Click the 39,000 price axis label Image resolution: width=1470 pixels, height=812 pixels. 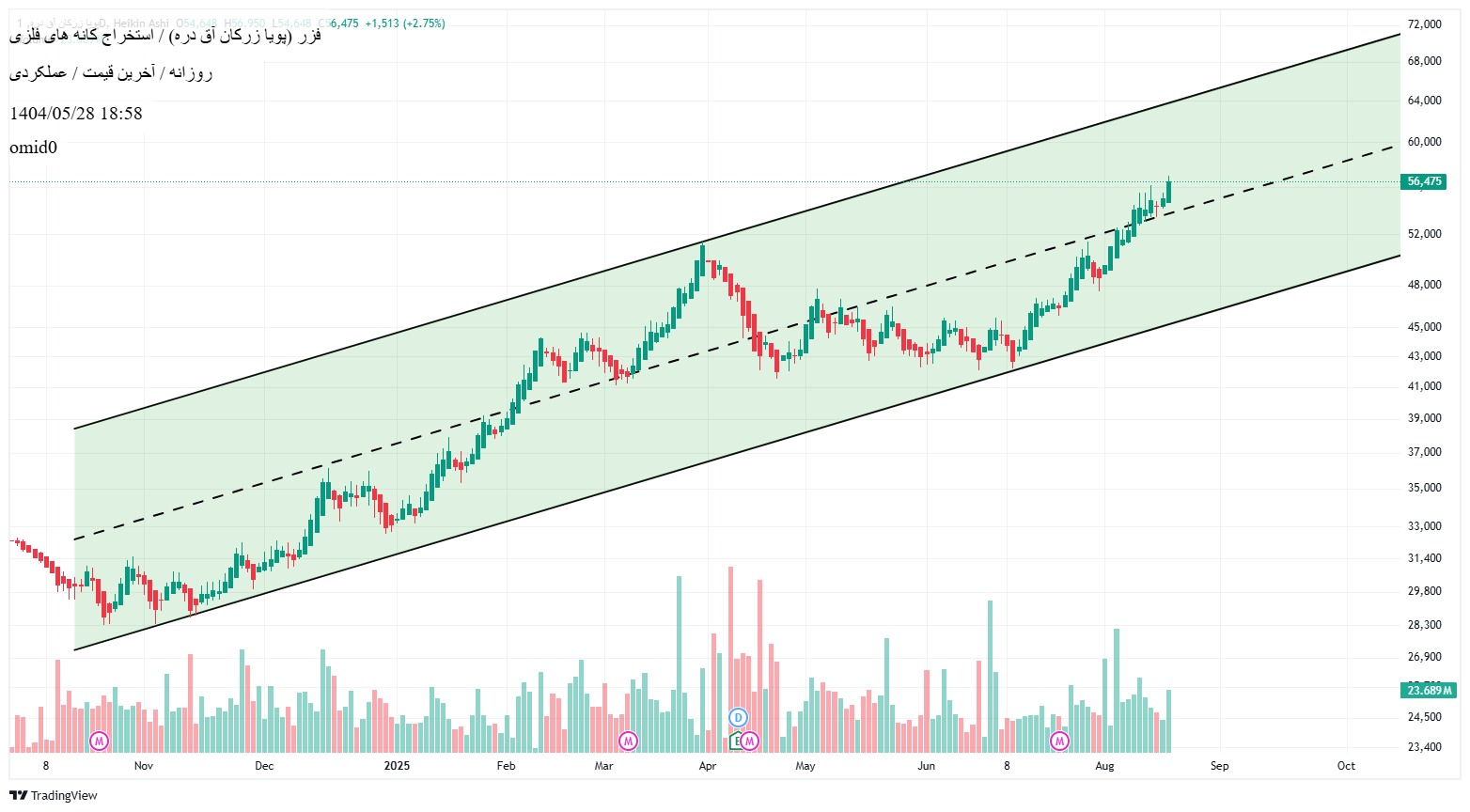(1424, 418)
